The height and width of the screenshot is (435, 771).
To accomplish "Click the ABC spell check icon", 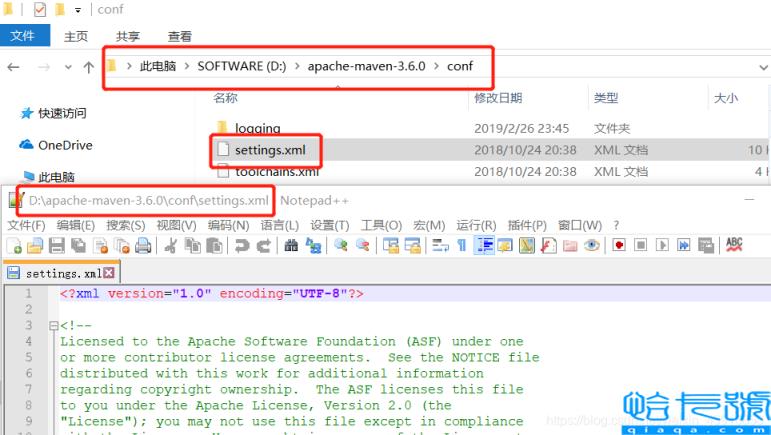I will coord(734,245).
